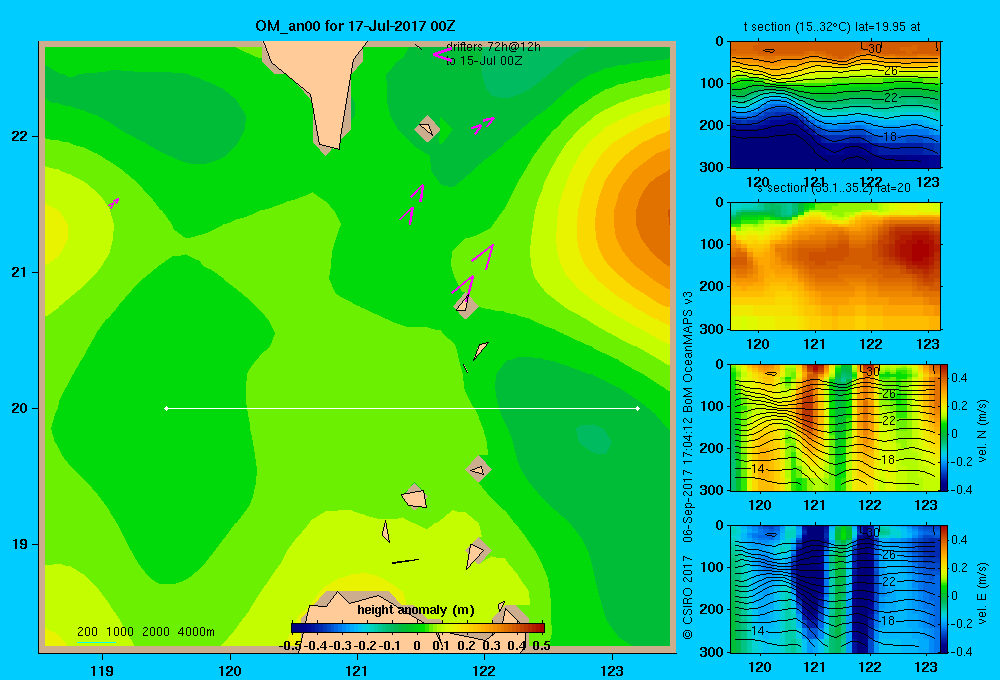1000x680 pixels.
Task: Click the magenta drifter arrow beside 'drifters 72h@12h'
Action: tap(442, 54)
